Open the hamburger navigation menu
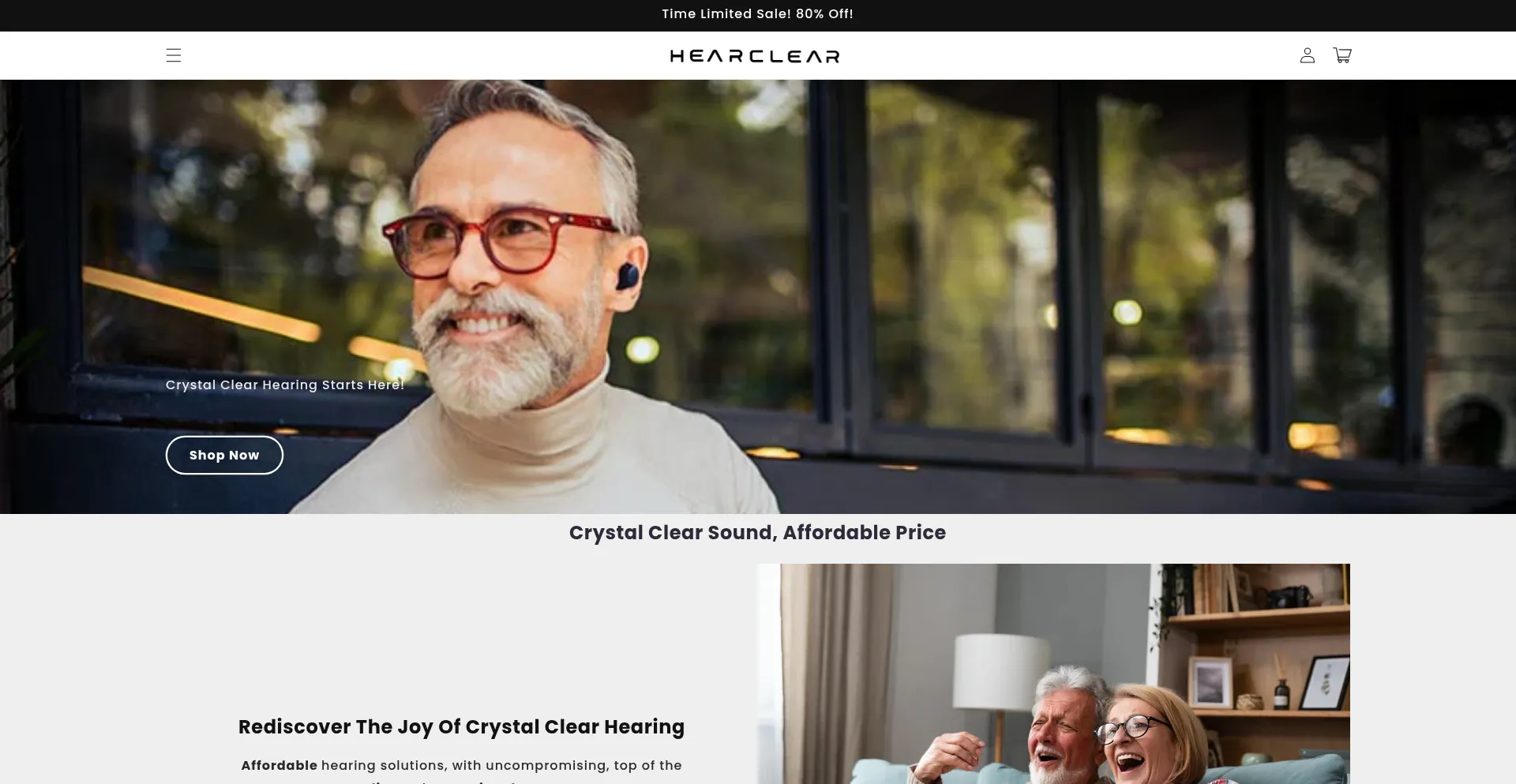The image size is (1516, 784). pyautogui.click(x=174, y=55)
